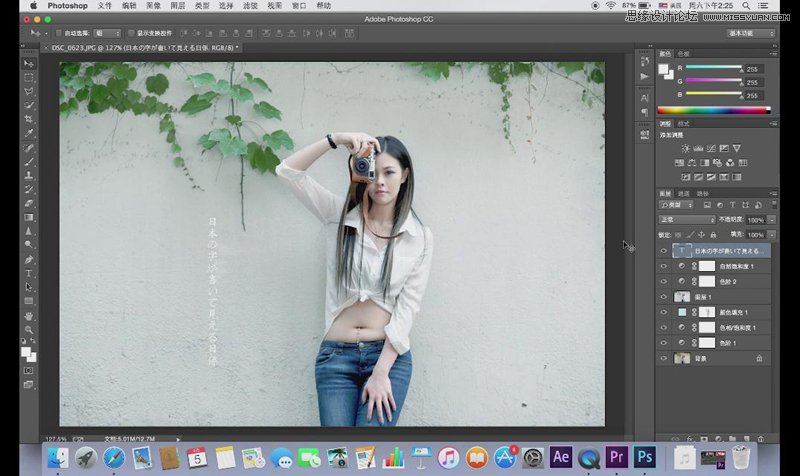Image resolution: width=800 pixels, height=476 pixels.
Task: Open the workspace switcher 基本功能 dropdown
Action: point(752,33)
